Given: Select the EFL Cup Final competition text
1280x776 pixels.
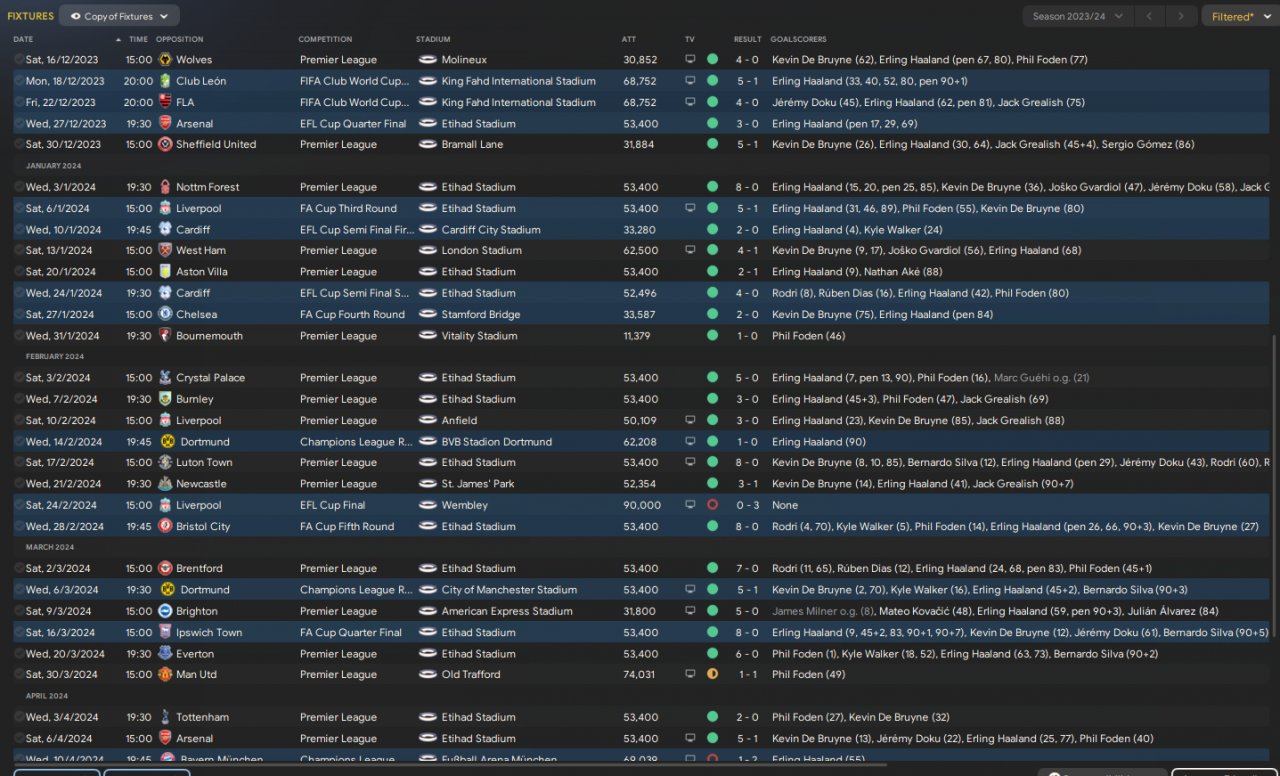Looking at the screenshot, I should click(333, 505).
